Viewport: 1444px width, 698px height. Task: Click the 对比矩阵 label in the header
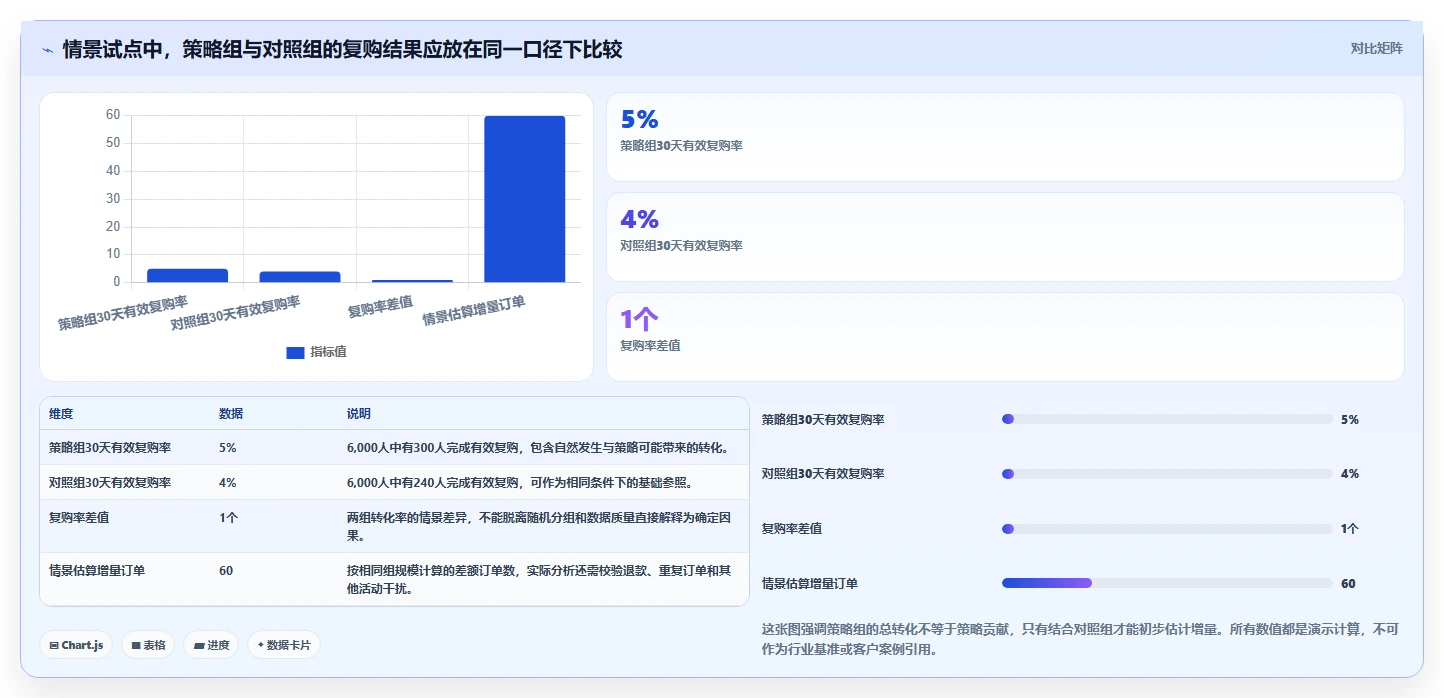(x=1377, y=48)
